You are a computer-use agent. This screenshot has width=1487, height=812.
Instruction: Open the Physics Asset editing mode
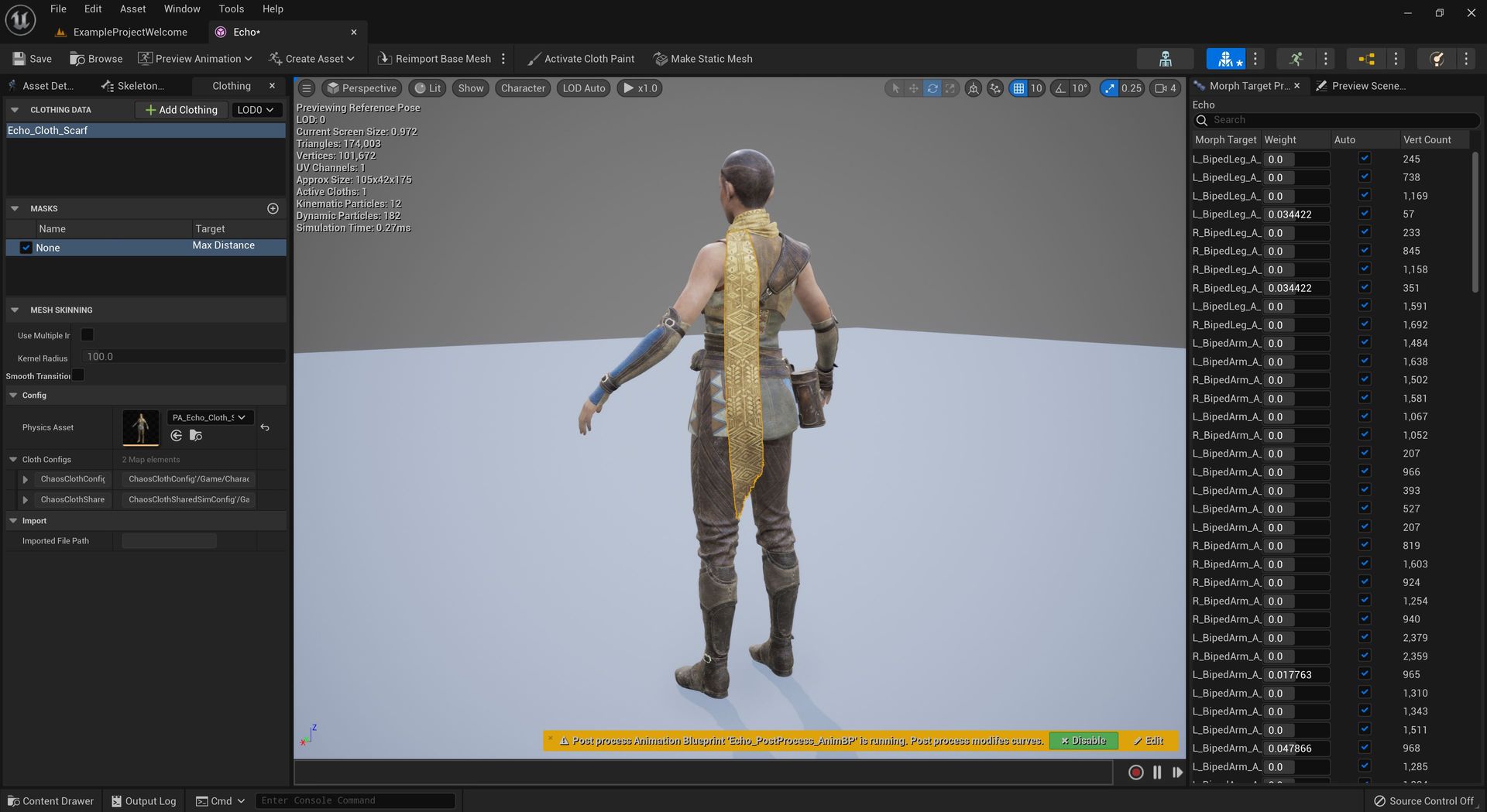pos(1437,58)
